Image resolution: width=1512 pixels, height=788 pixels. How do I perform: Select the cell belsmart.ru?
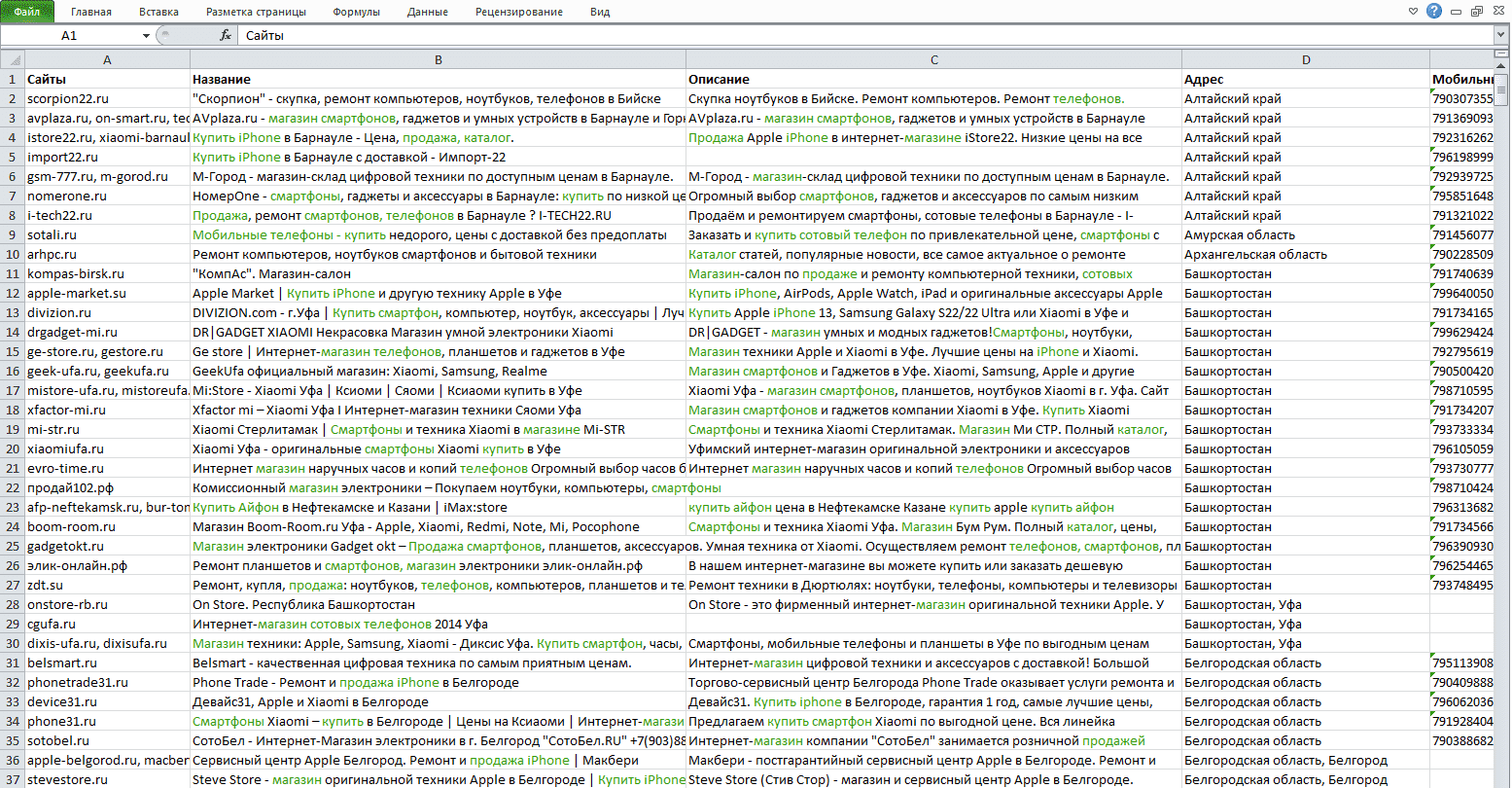pyautogui.click(x=107, y=663)
